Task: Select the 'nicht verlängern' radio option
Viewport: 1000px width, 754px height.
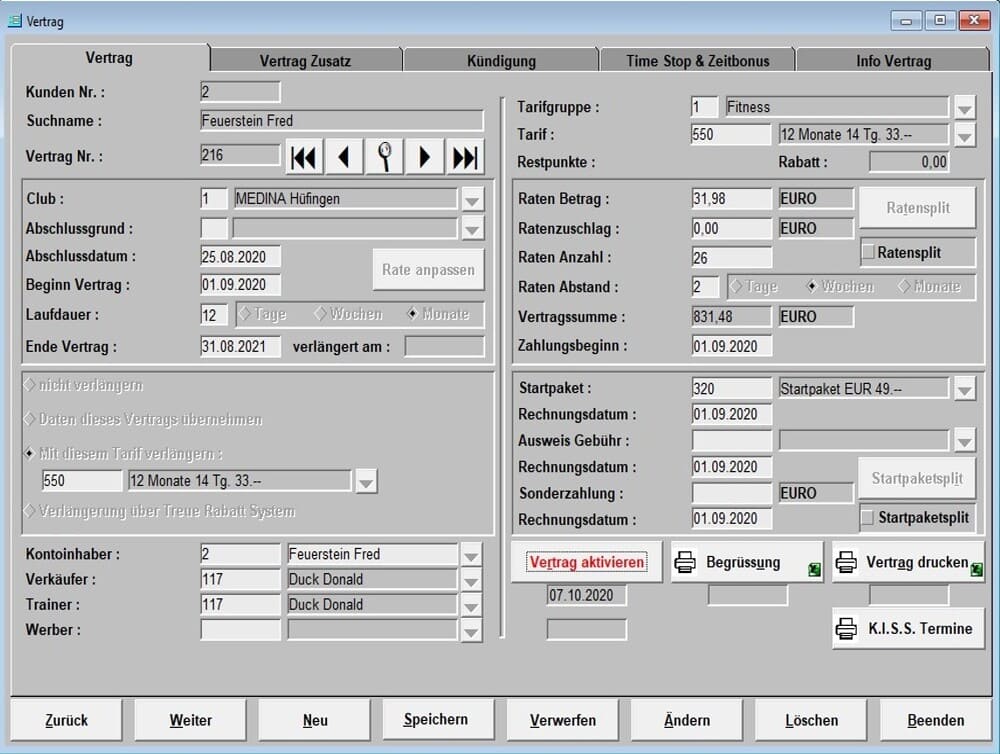Action: tap(29, 386)
